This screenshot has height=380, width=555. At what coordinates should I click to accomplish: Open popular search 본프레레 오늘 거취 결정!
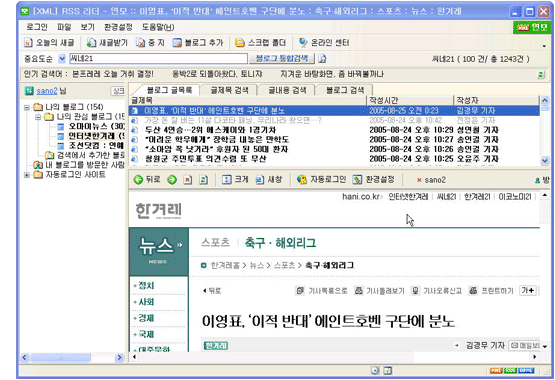tap(113, 74)
